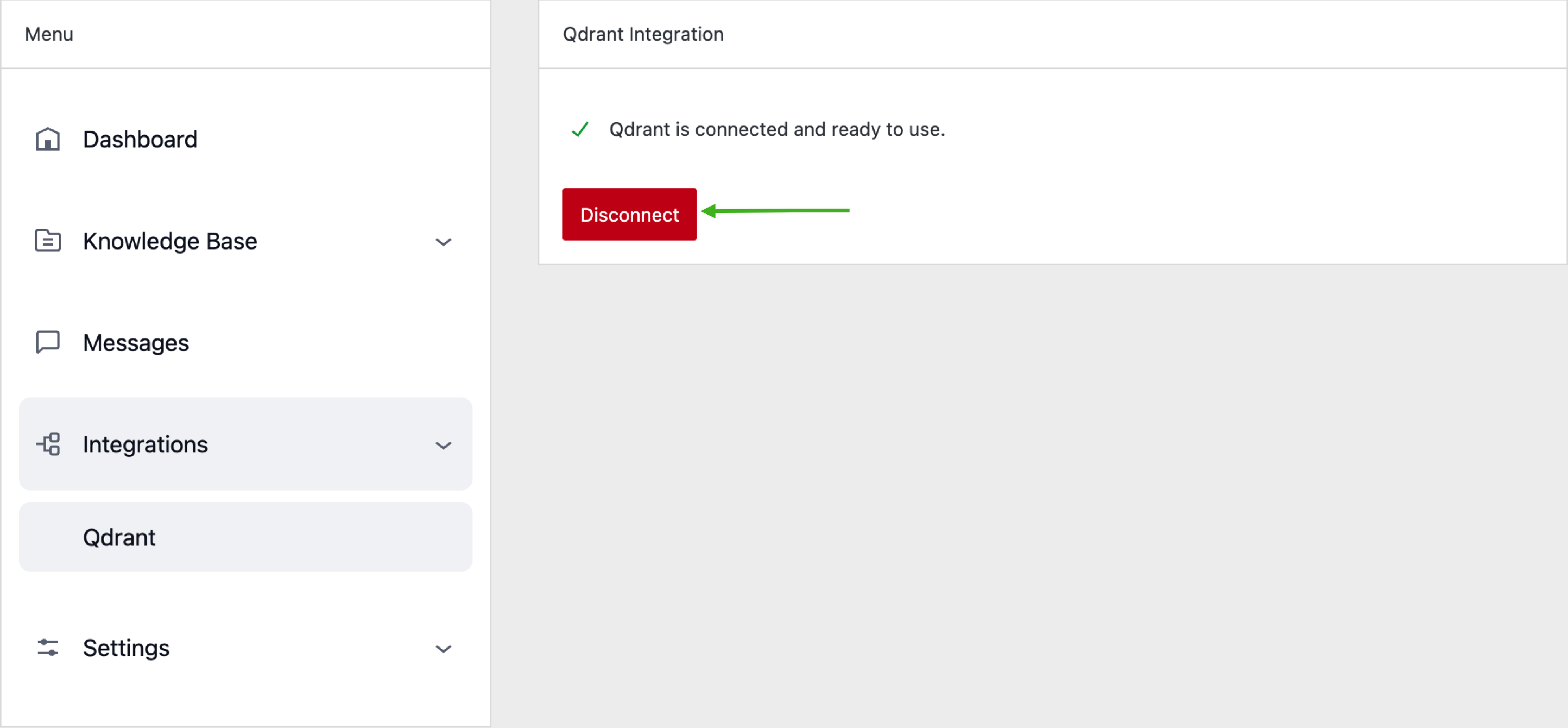Open the Dashboard menu label
1568x728 pixels.
pos(140,140)
